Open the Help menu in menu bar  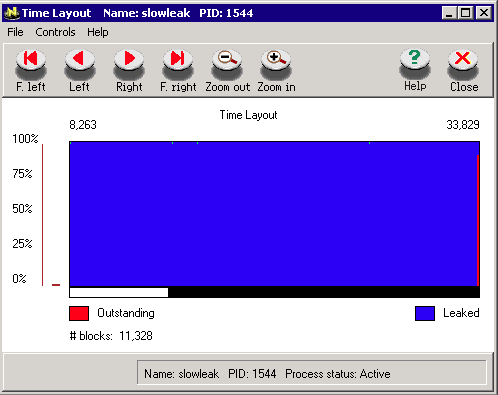pos(98,32)
